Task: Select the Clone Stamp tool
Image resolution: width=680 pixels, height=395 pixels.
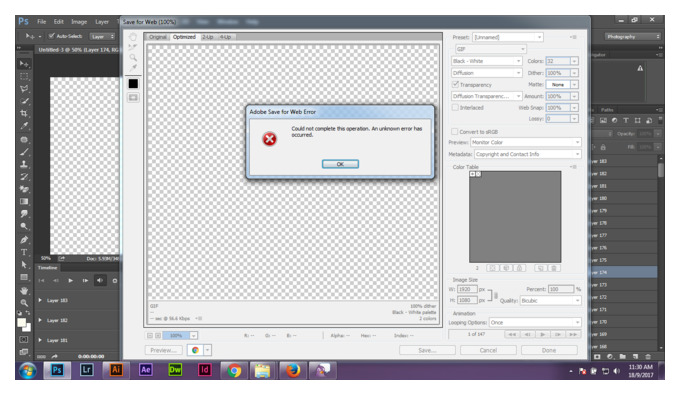Action: 24,164
